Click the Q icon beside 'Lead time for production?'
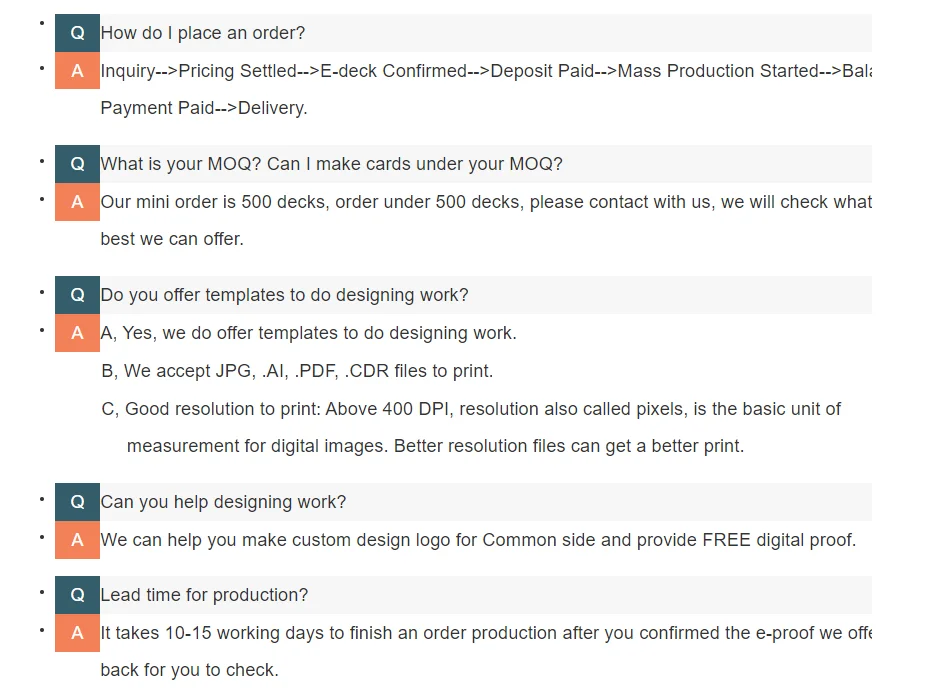The height and width of the screenshot is (696, 946). (77, 595)
